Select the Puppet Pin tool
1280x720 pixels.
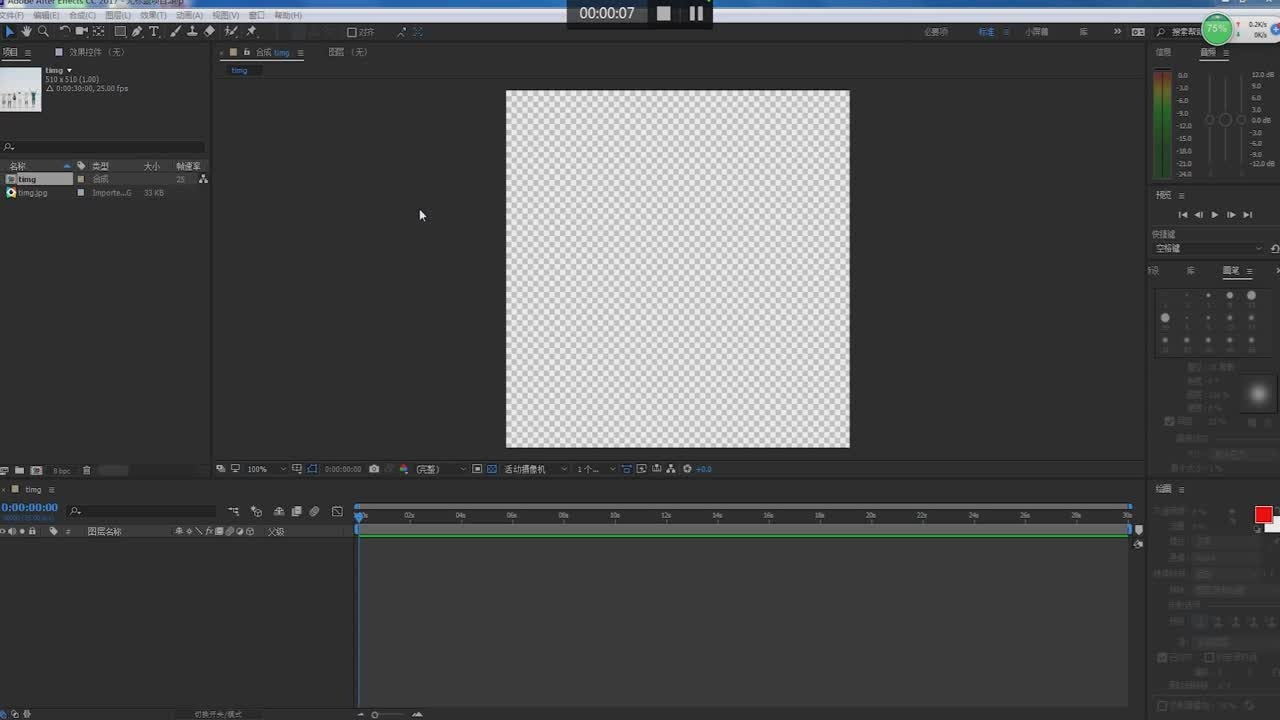point(251,32)
